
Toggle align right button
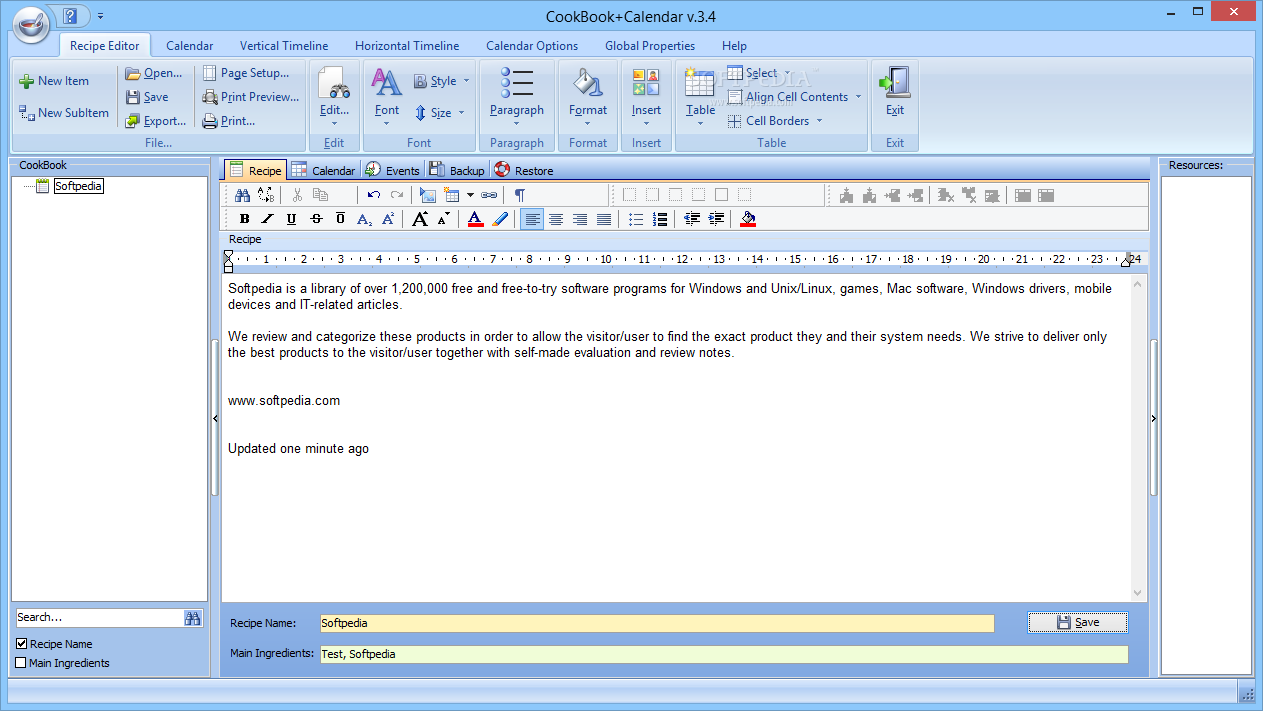point(580,219)
